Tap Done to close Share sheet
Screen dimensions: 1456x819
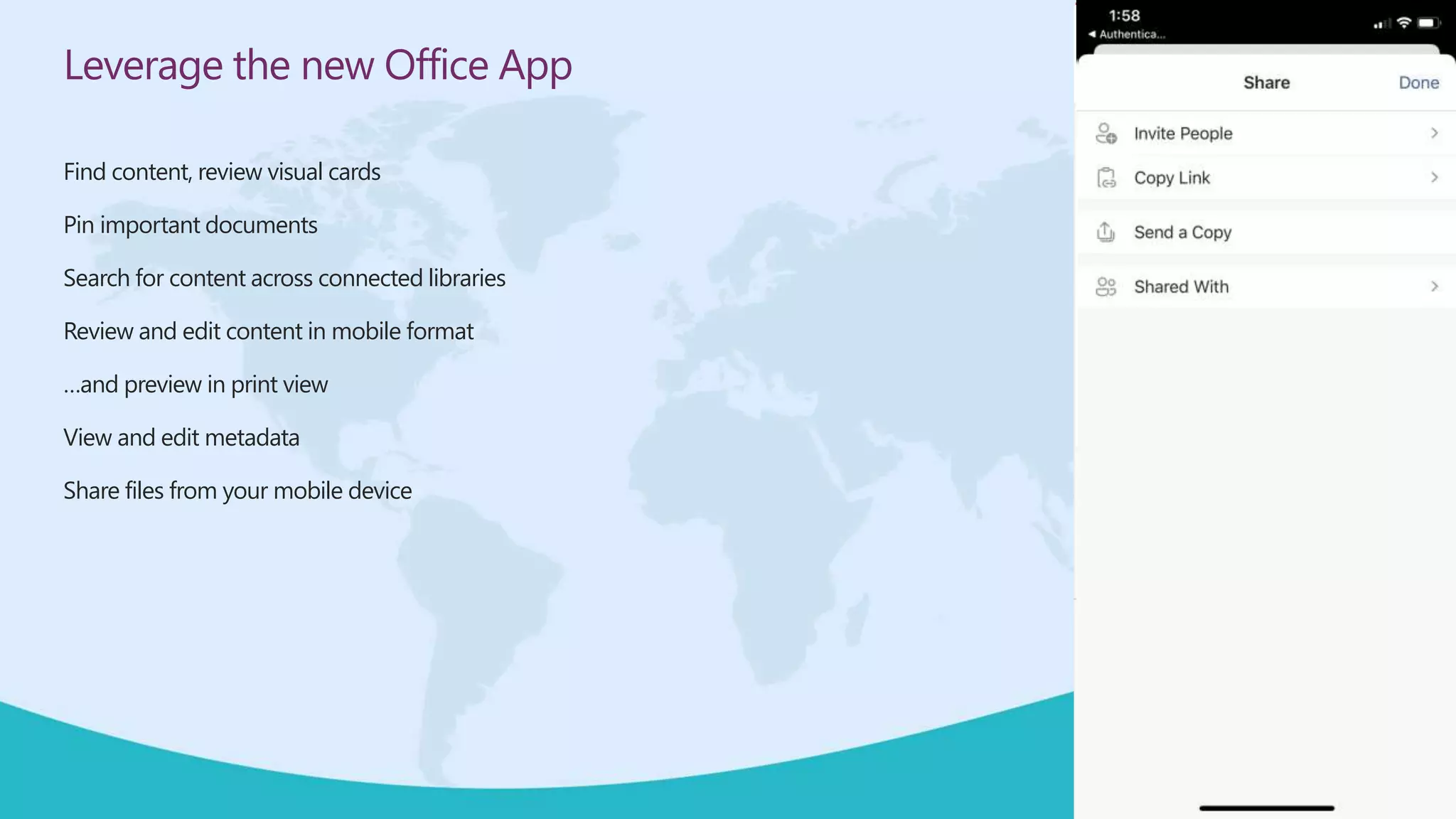[1418, 82]
